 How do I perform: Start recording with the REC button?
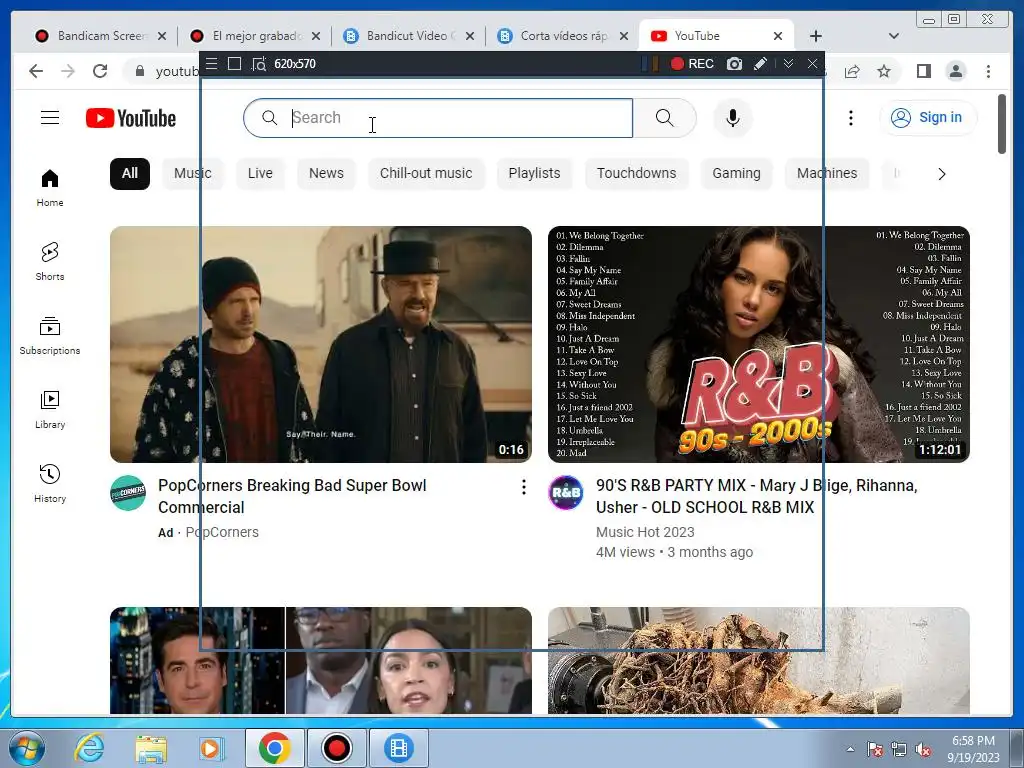pyautogui.click(x=692, y=64)
